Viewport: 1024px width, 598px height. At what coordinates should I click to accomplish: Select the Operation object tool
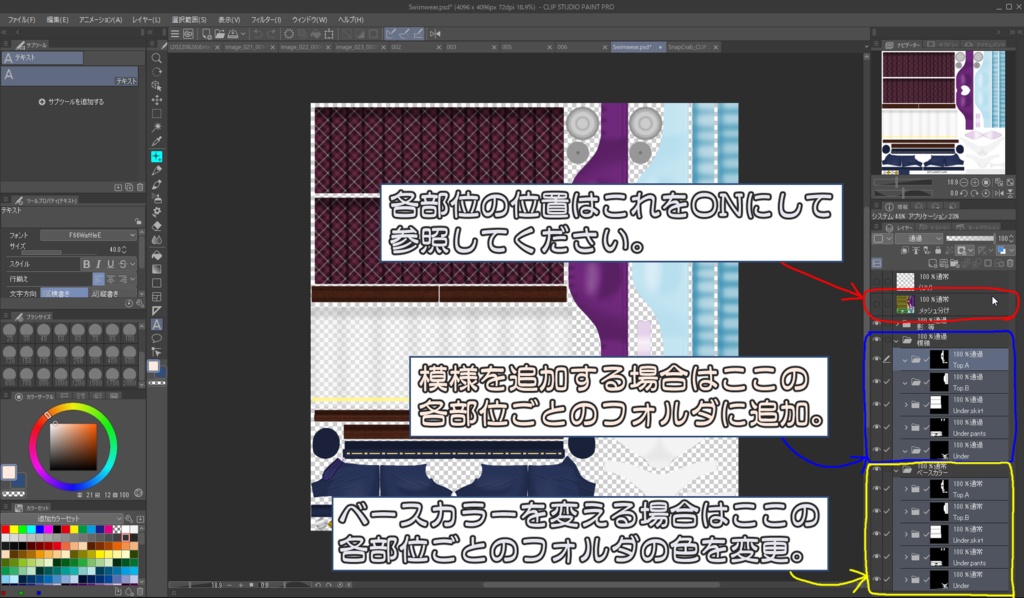pyautogui.click(x=157, y=86)
